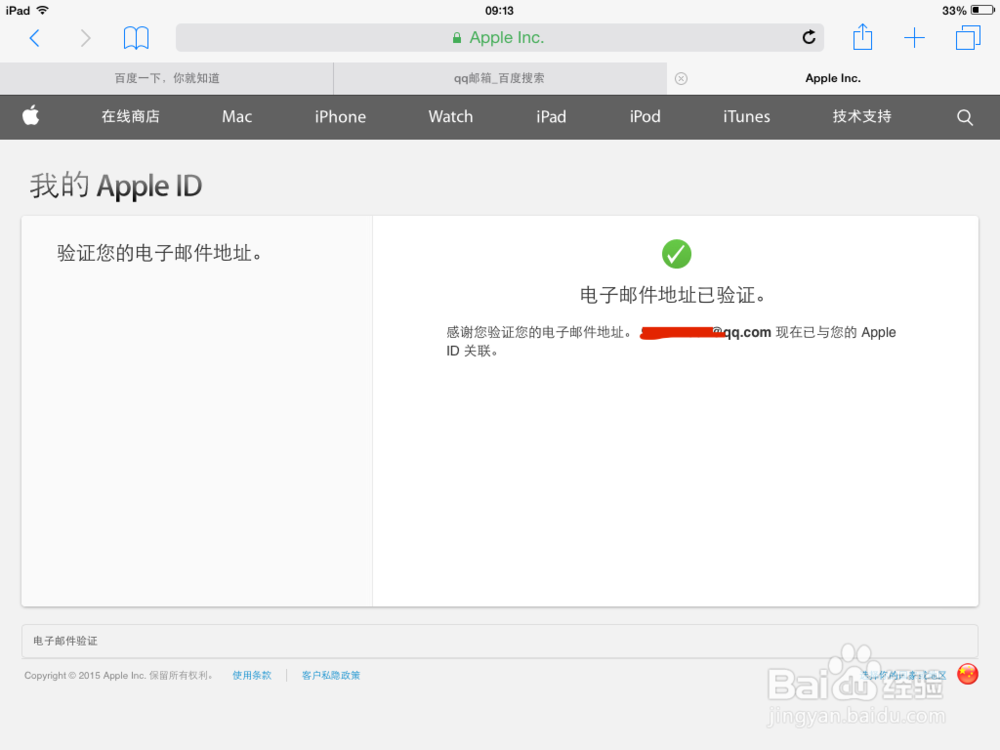Open 在线商店 in the navigation bar

coord(131,117)
